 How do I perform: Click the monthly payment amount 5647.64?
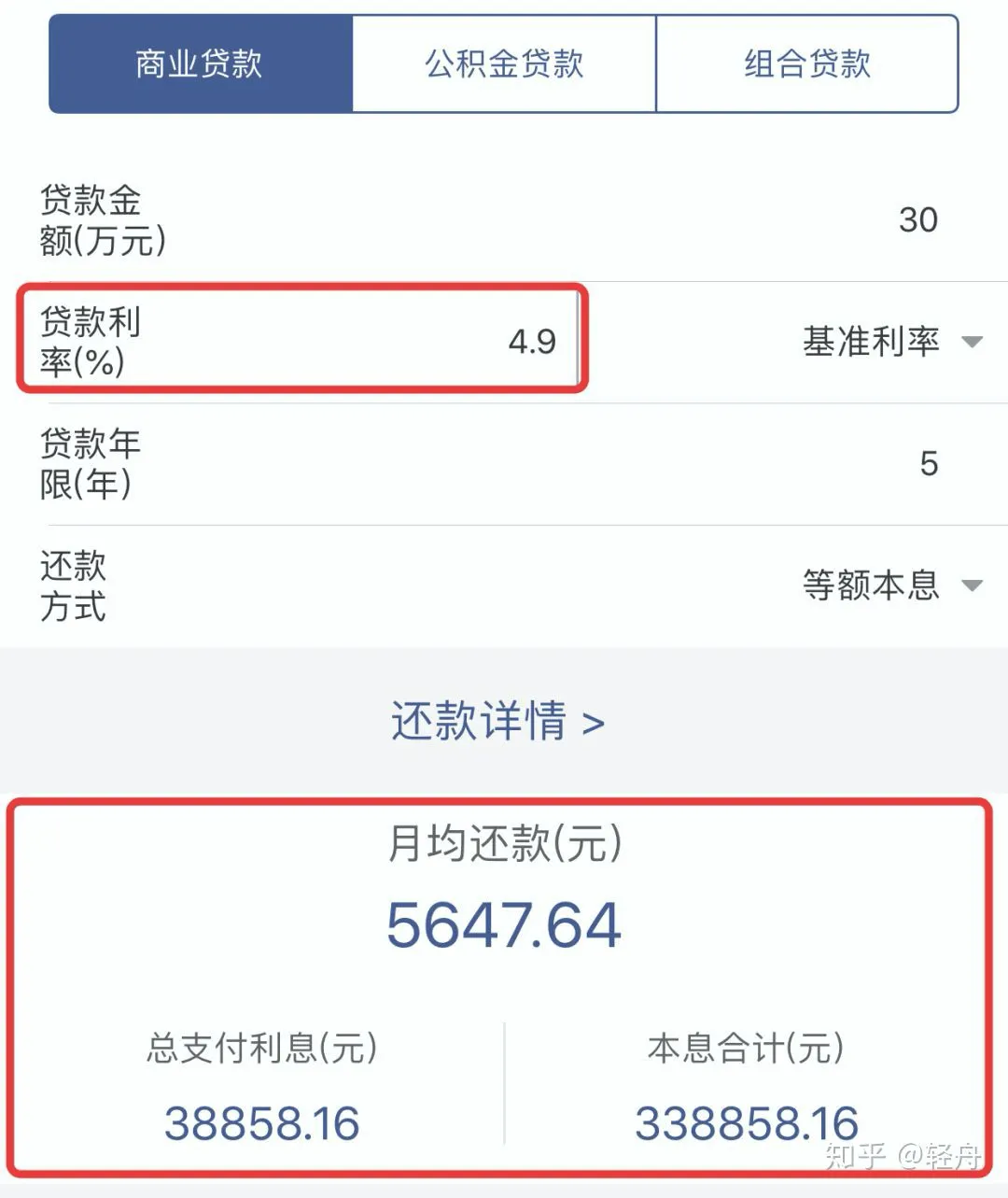click(504, 925)
